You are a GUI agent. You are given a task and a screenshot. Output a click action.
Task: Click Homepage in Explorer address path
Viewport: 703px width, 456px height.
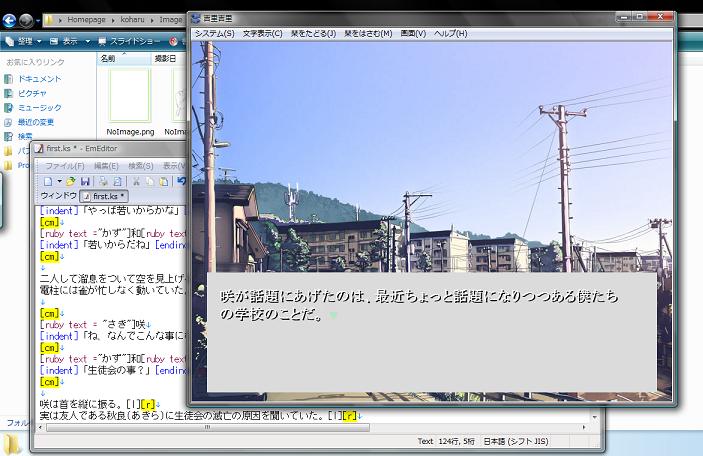pos(86,20)
